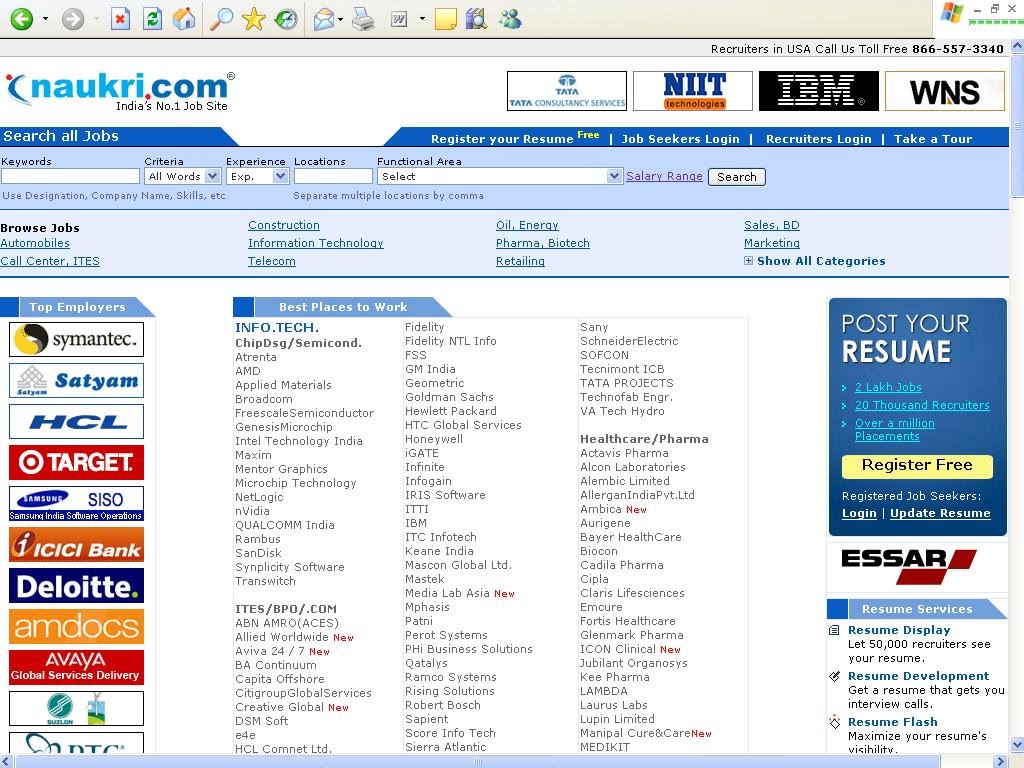Click the Symantec employer logo
Screen dimensions: 1024x768
[76, 339]
